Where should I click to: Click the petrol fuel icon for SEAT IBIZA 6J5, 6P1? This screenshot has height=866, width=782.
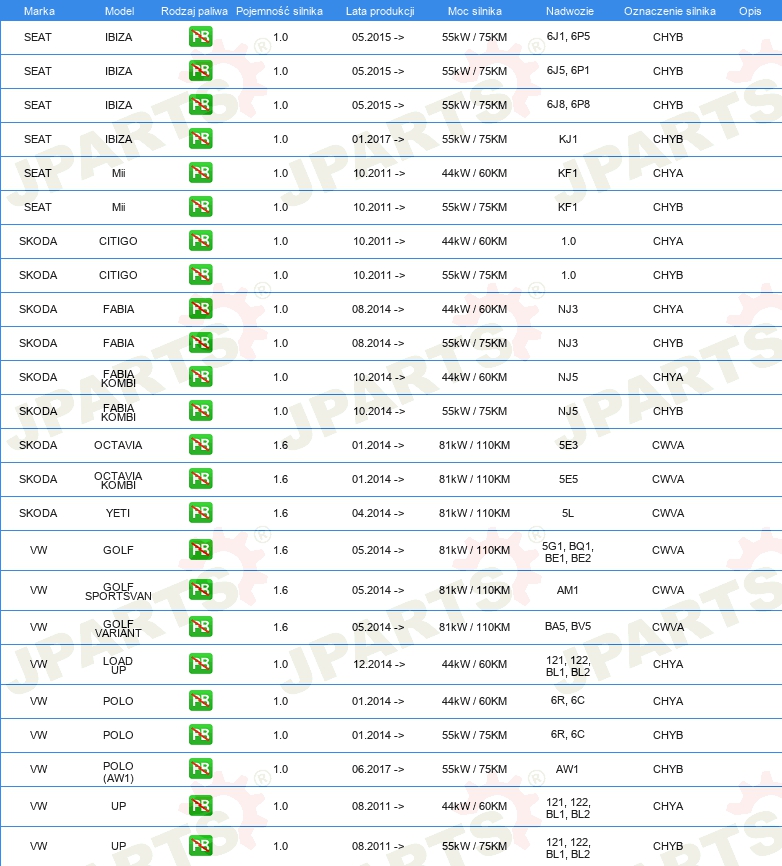(200, 71)
